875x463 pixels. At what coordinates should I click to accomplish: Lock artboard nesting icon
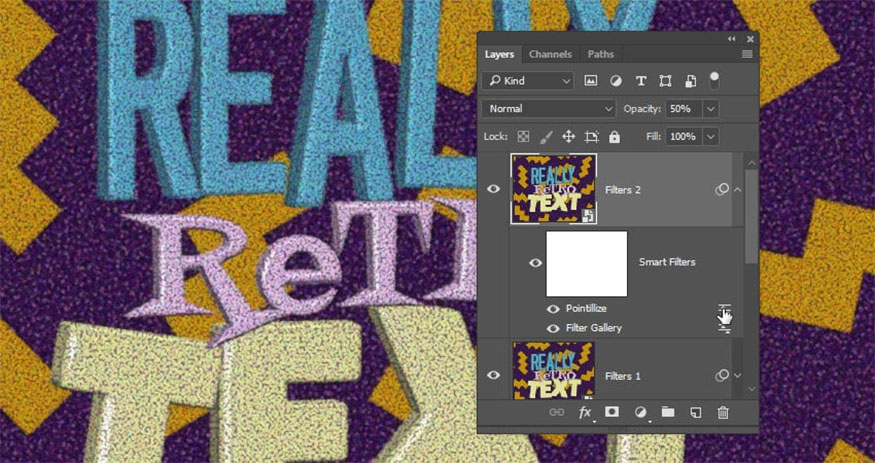[592, 137]
